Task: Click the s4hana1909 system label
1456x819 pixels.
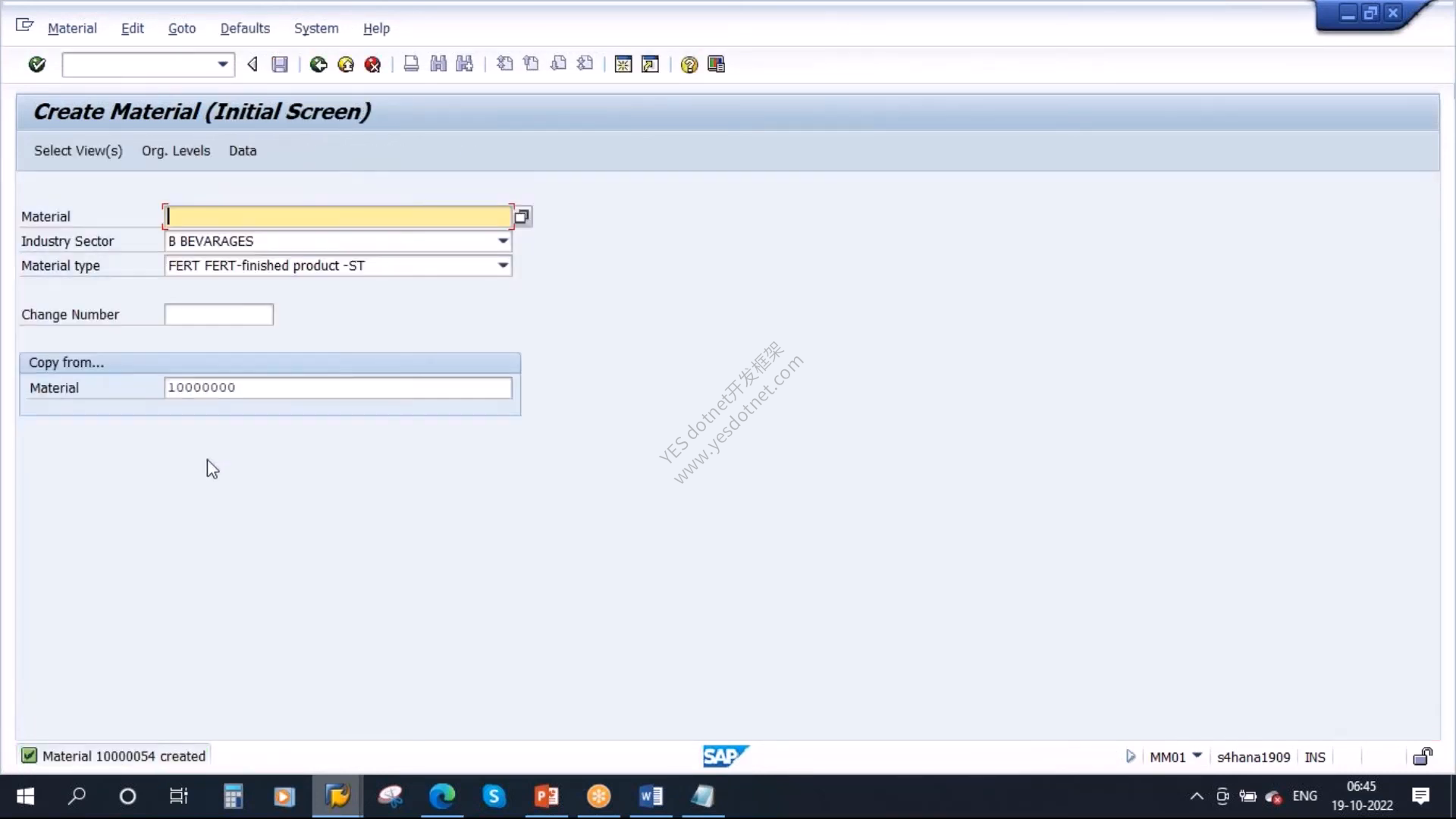Action: pyautogui.click(x=1253, y=757)
